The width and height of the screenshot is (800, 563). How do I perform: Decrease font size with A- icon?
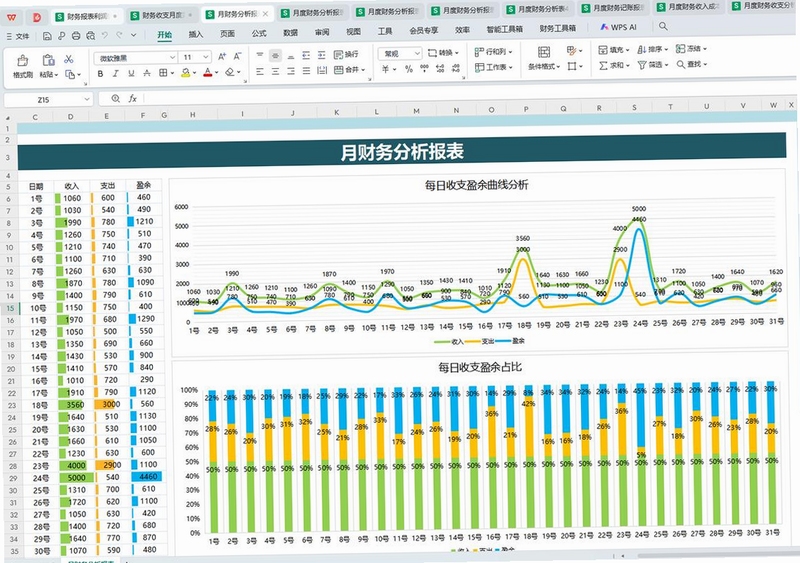coord(237,57)
